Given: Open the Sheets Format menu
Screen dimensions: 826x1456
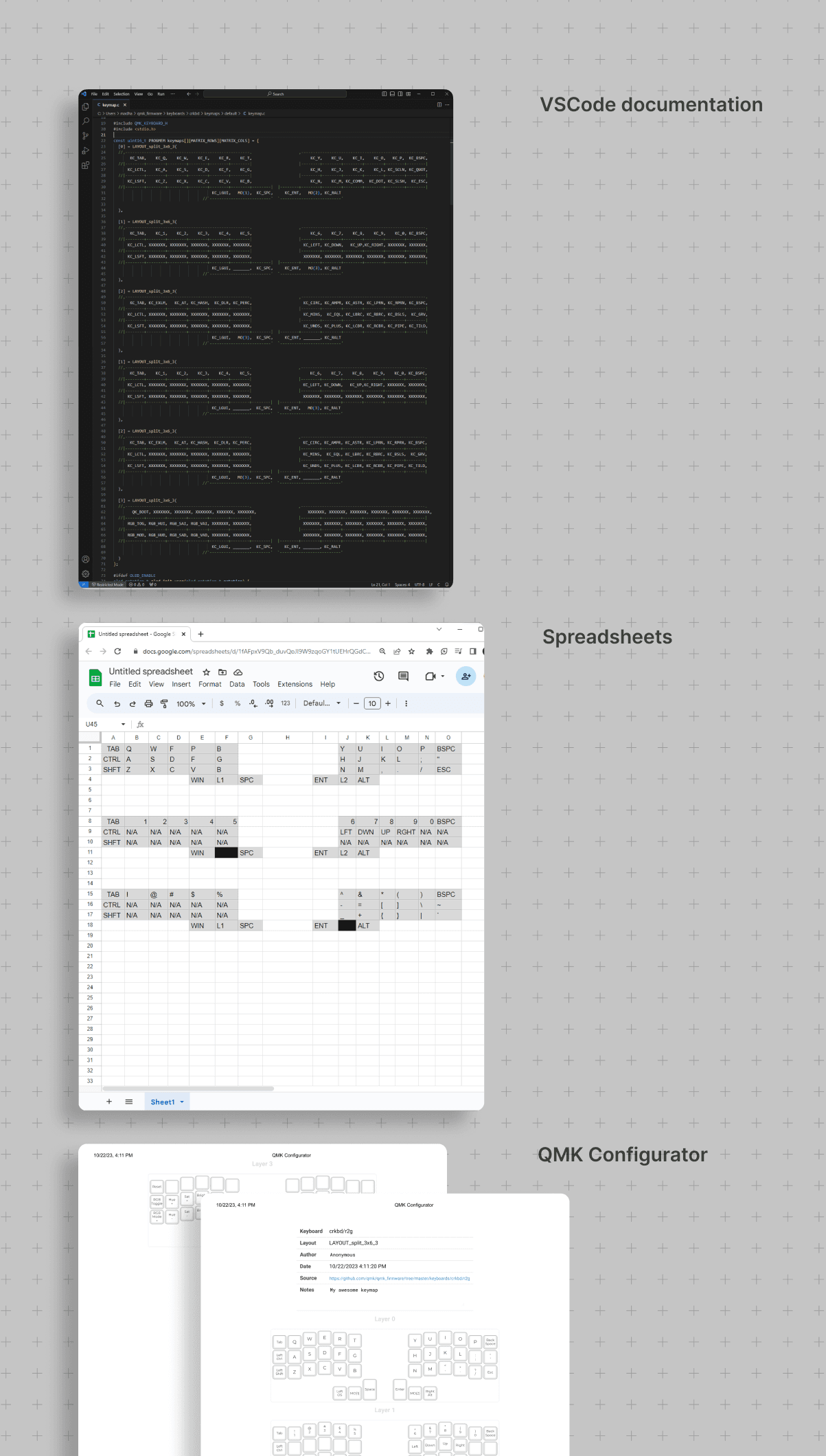Looking at the screenshot, I should pyautogui.click(x=210, y=684).
